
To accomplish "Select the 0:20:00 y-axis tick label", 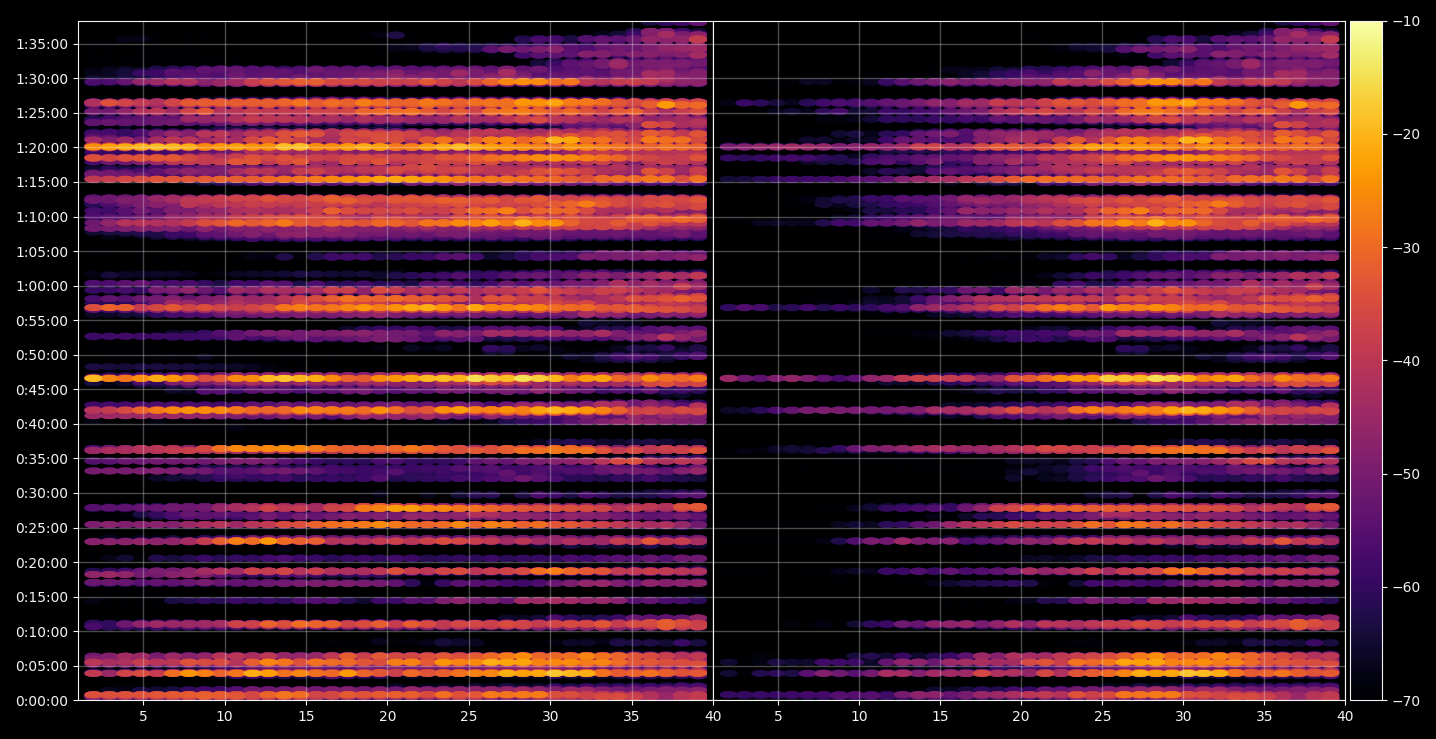I will 42,563.
